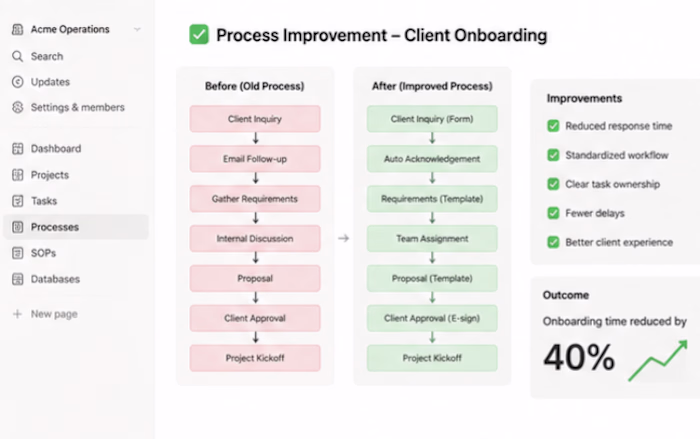Toggle the Fewer delays checkbox
700x439 pixels.
(x=553, y=213)
